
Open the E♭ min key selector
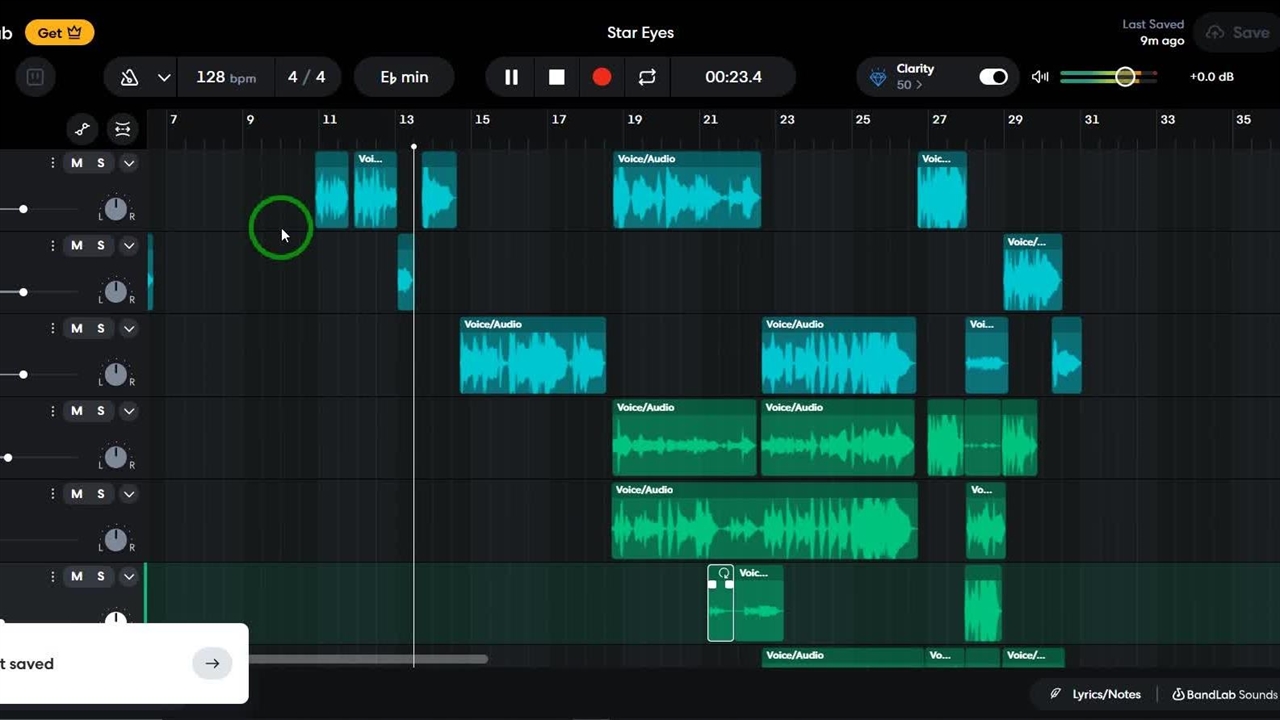click(404, 77)
